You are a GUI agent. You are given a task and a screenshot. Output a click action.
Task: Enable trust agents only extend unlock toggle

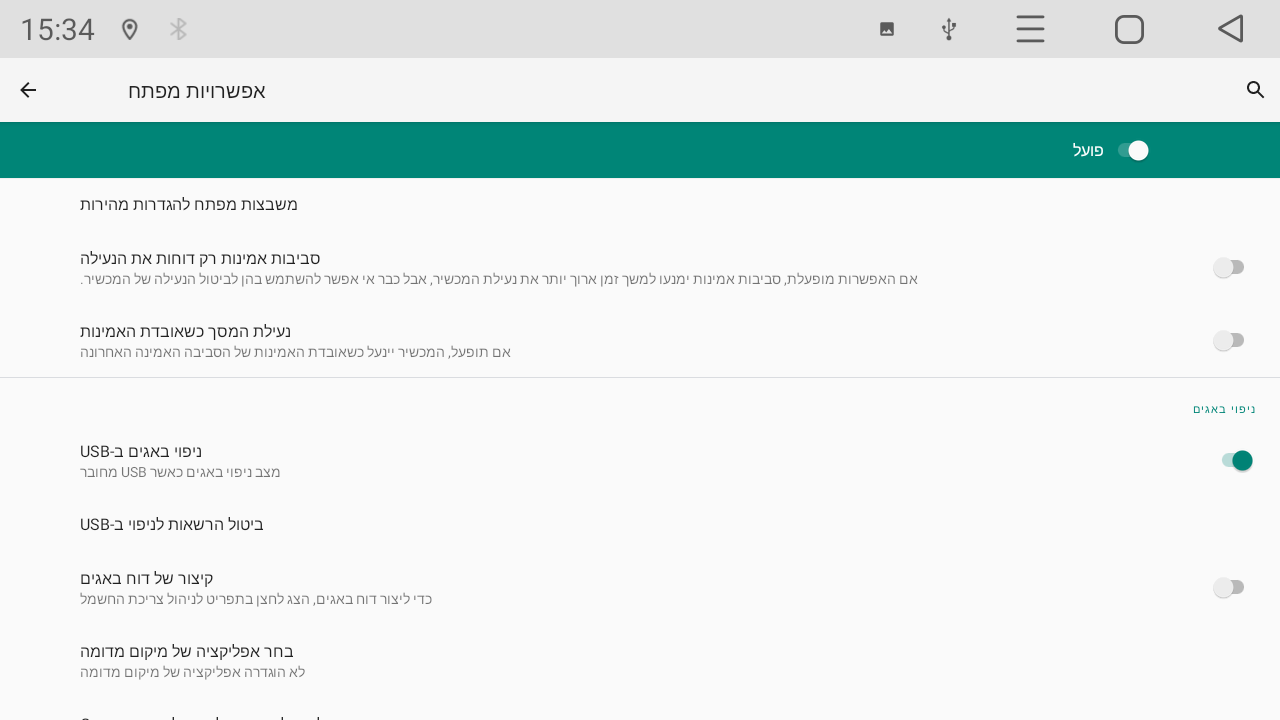1229,267
